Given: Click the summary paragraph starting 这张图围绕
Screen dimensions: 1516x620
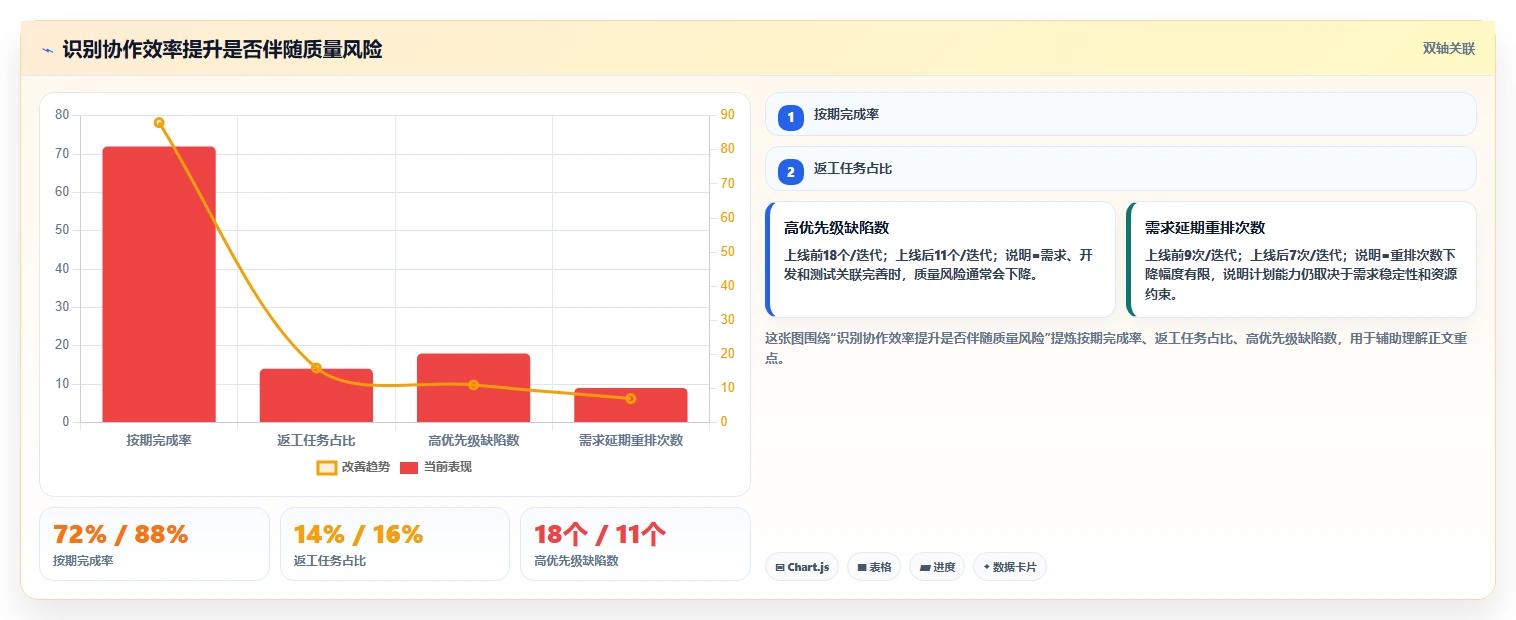Looking at the screenshot, I should [x=1116, y=348].
